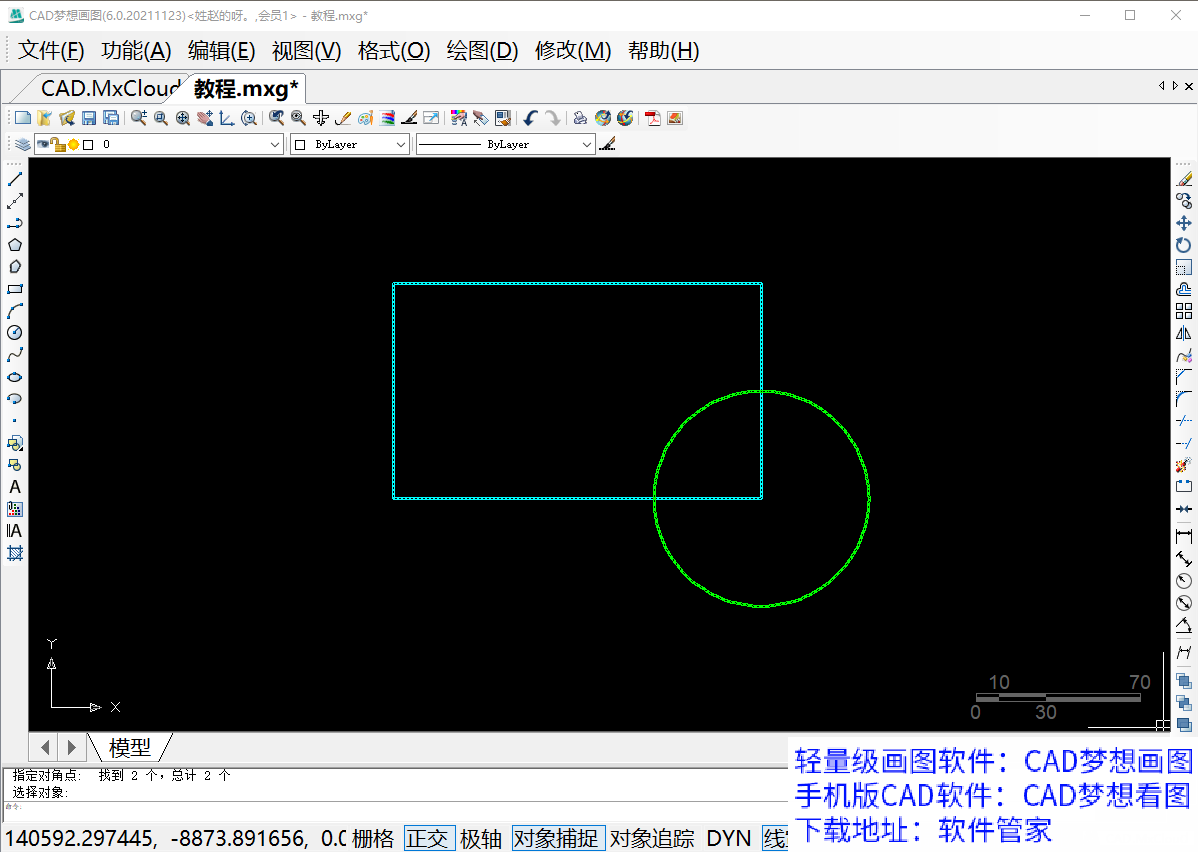This screenshot has width=1198, height=852.
Task: Choose the Explode tool in right toolbar
Action: [x=1183, y=465]
